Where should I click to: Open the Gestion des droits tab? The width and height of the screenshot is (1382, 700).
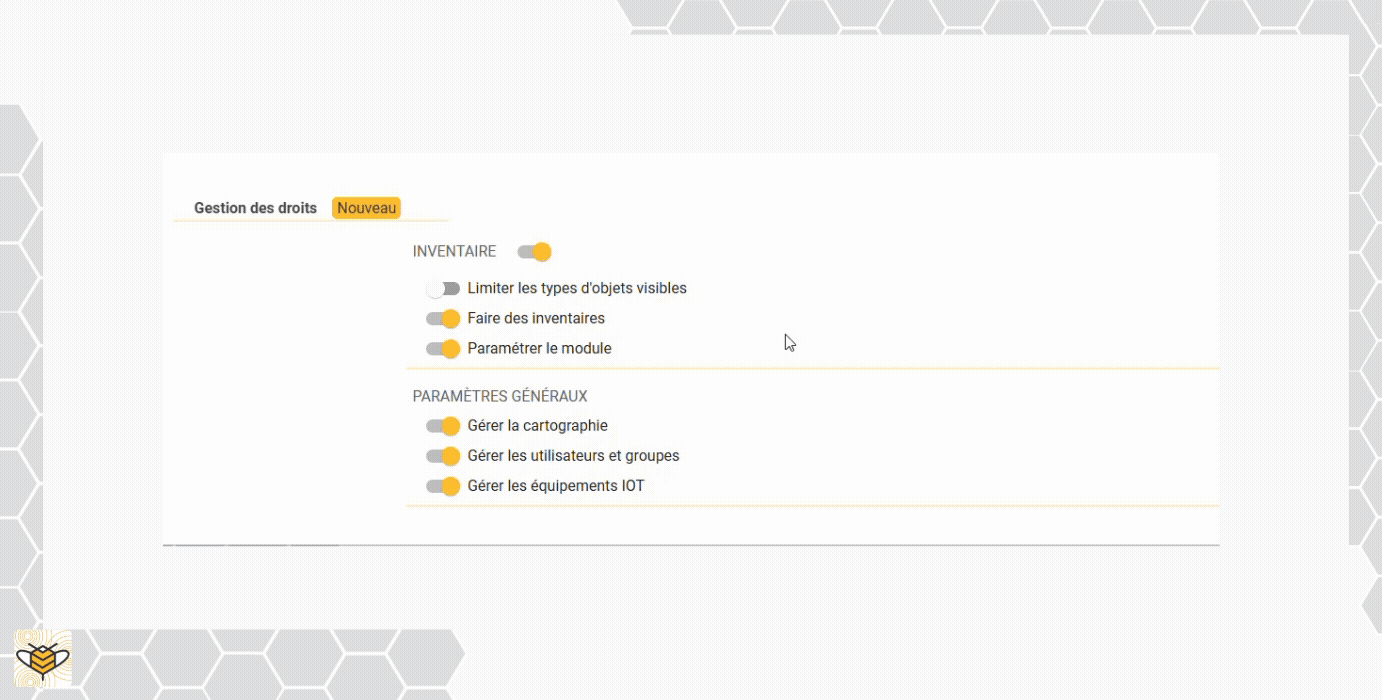(x=255, y=208)
